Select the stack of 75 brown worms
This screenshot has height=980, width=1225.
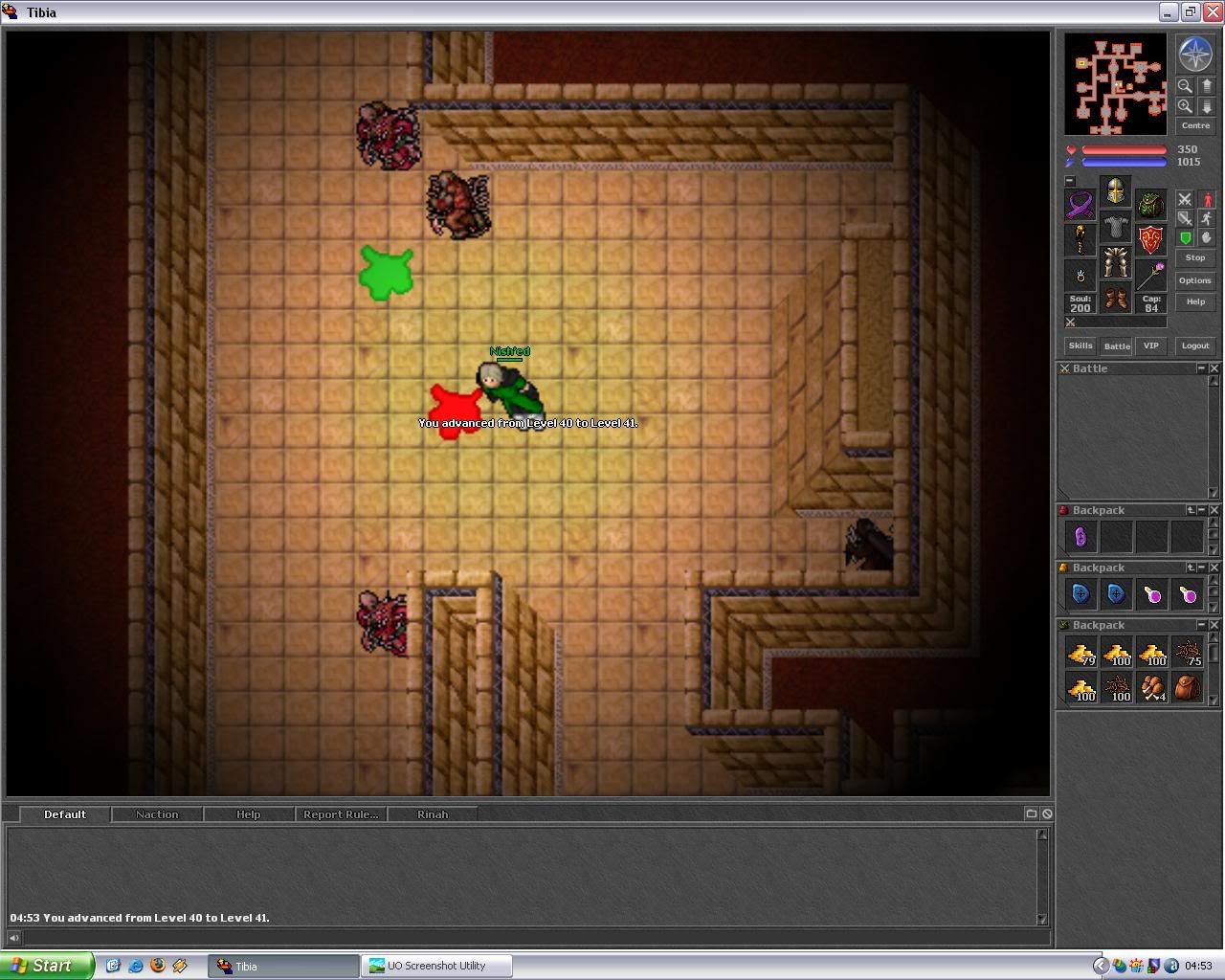point(1187,653)
